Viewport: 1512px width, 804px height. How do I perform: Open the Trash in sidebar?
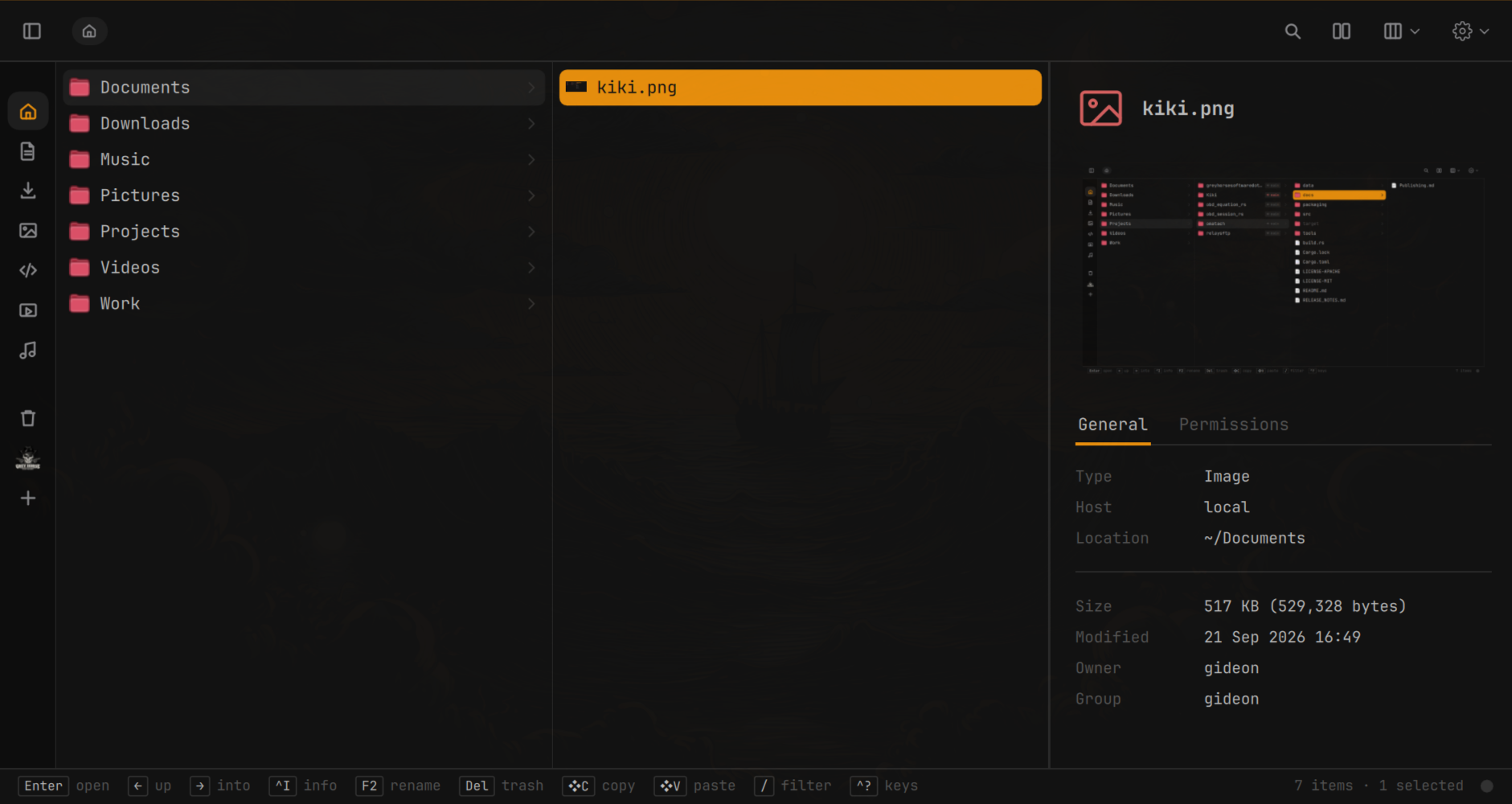(x=28, y=418)
